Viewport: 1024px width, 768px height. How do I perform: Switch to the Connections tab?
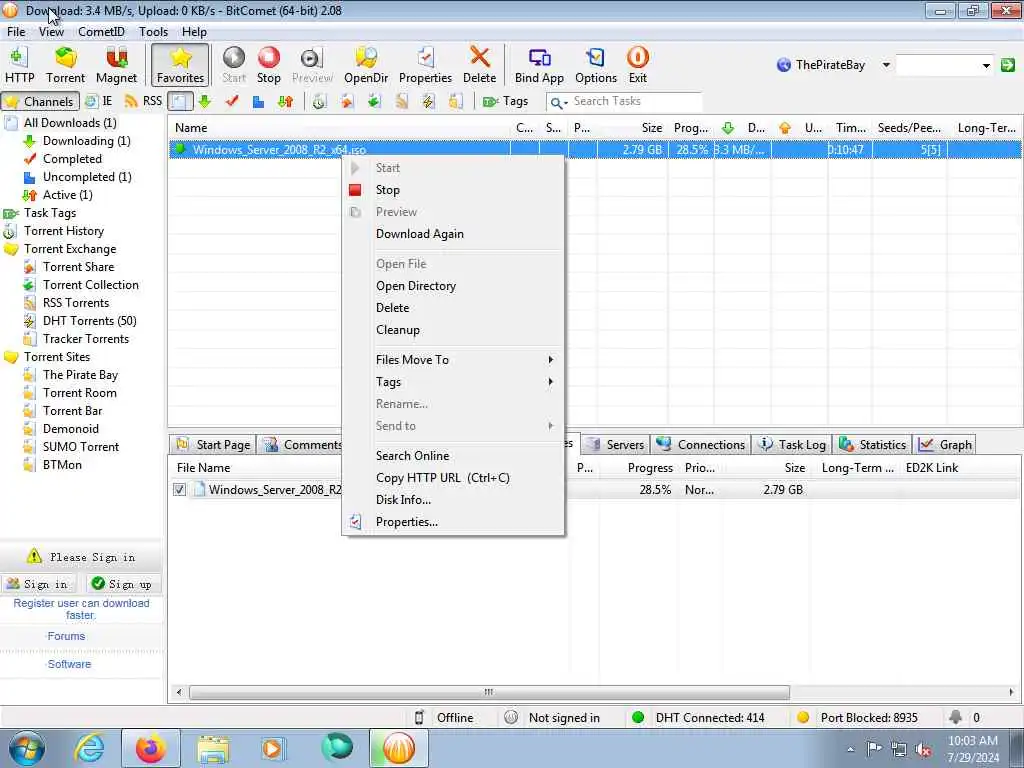[700, 445]
